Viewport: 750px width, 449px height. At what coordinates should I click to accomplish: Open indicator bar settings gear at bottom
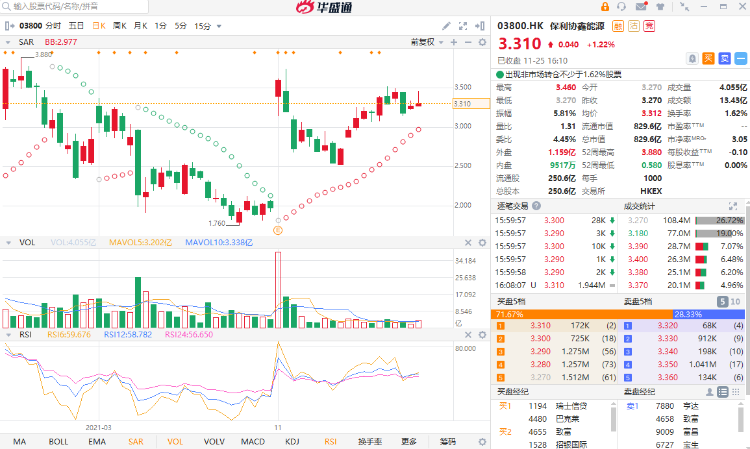click(482, 441)
